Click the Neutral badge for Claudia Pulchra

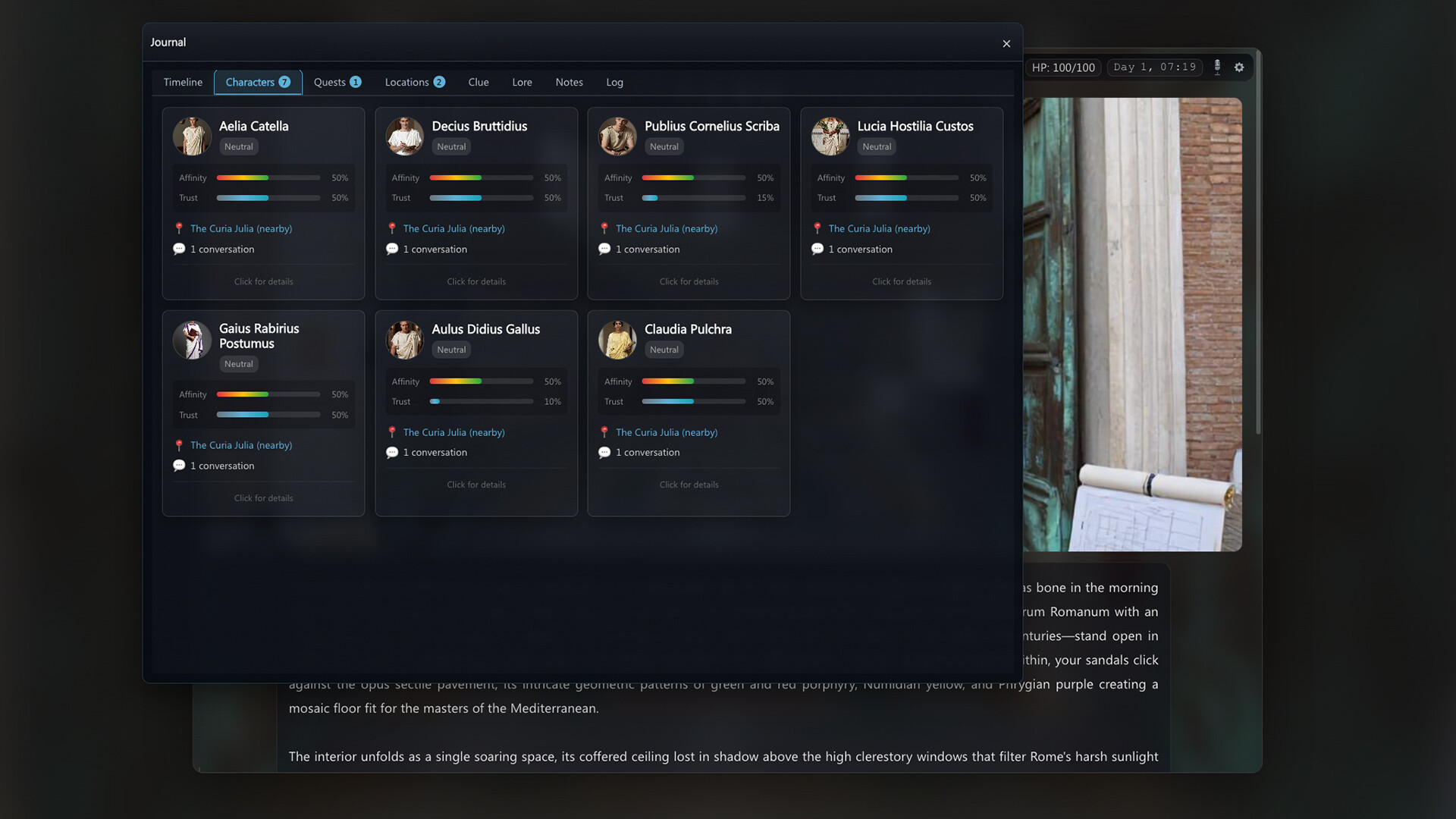pos(664,350)
